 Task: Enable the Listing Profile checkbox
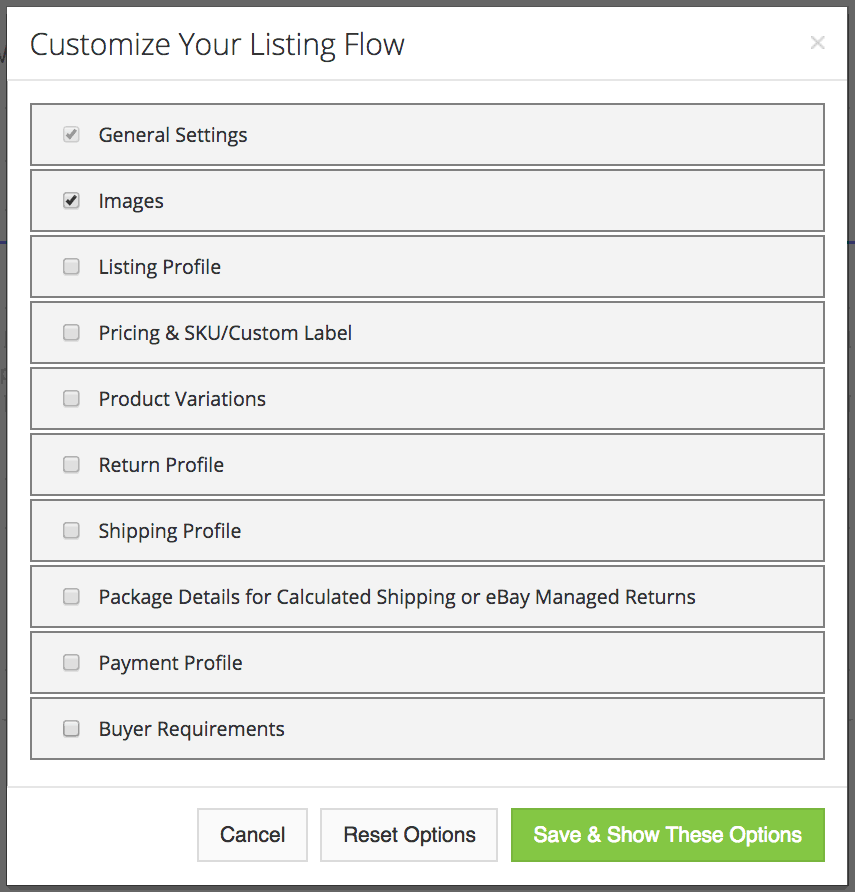[71, 267]
